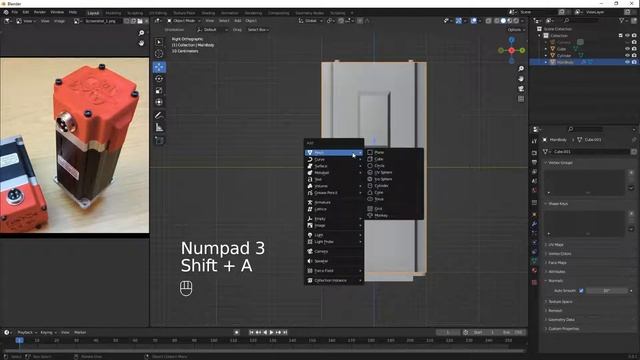Image resolution: width=640 pixels, height=360 pixels.
Task: Jump to the timeline start frame
Action: (x=251, y=332)
